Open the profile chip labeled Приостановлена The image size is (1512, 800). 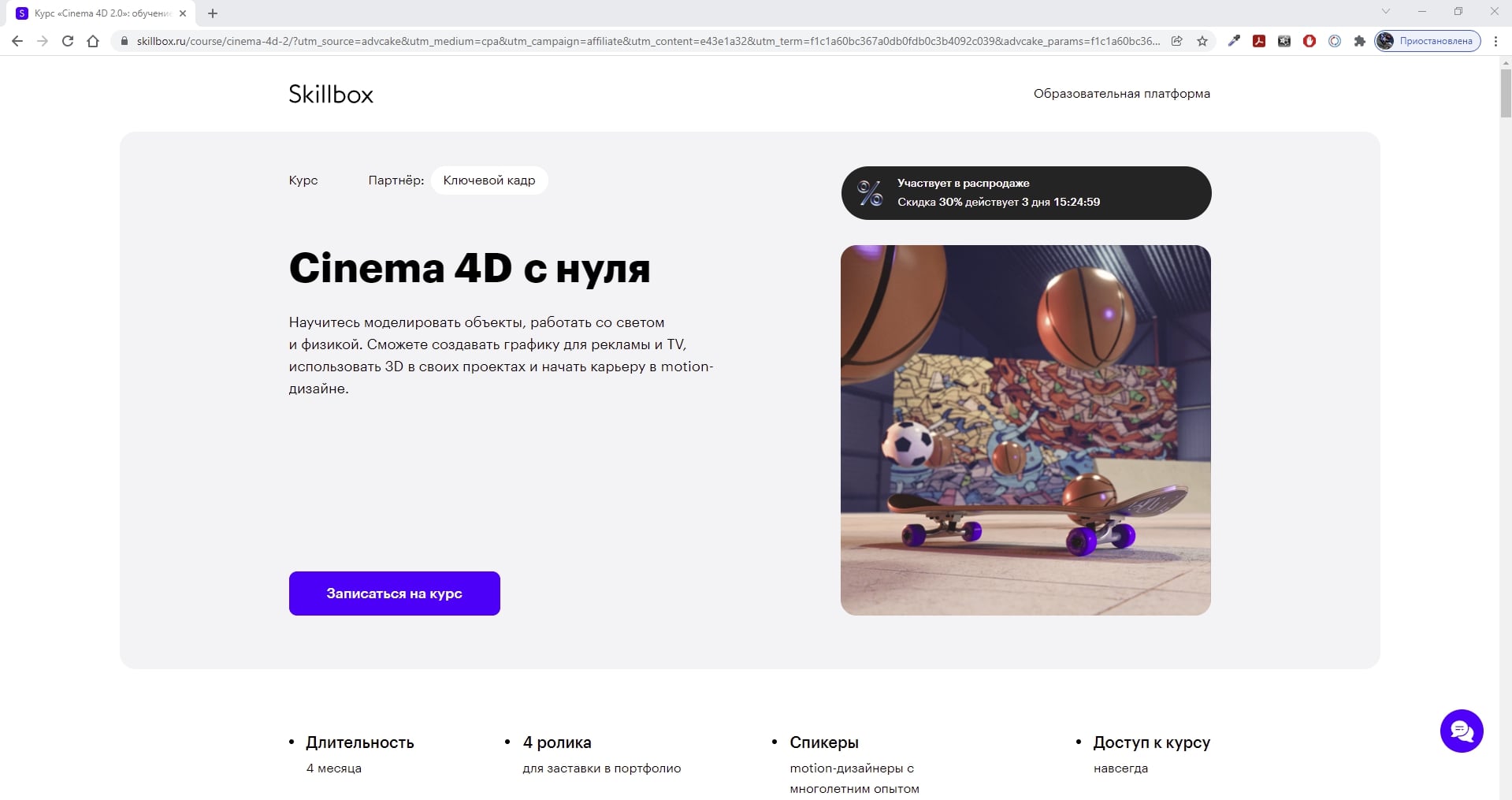(1428, 41)
